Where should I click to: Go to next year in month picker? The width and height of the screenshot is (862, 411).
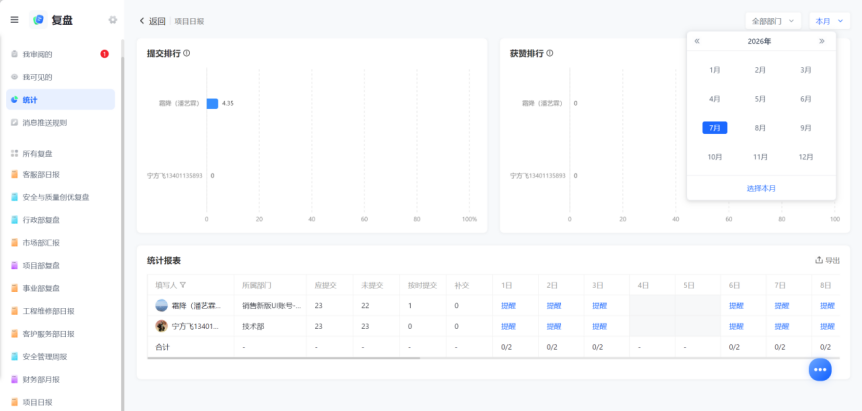coord(822,41)
